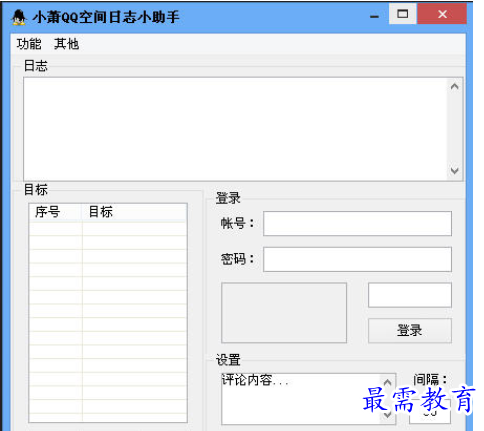
Task: Click inside the 日志 log text area
Action: point(235,129)
